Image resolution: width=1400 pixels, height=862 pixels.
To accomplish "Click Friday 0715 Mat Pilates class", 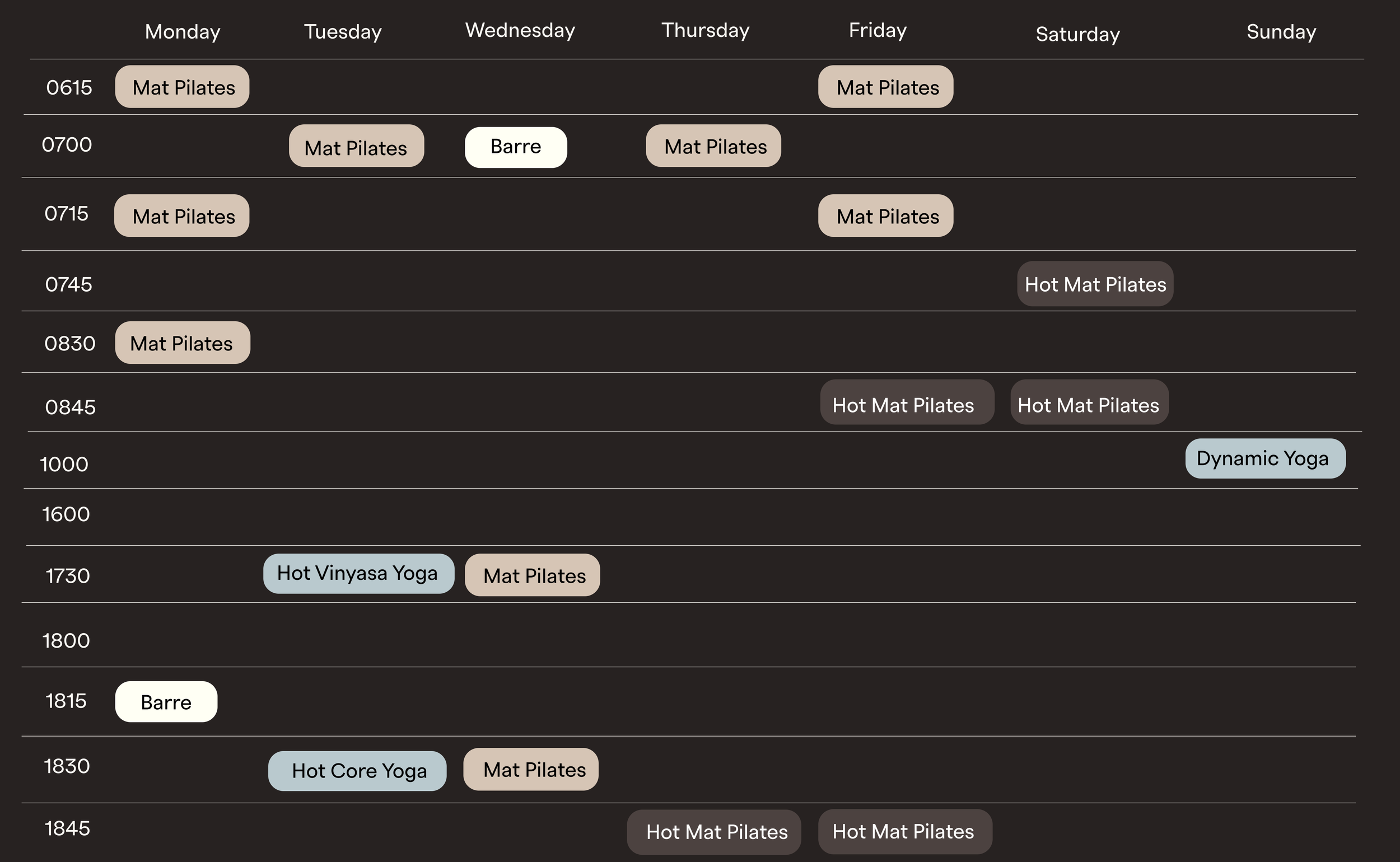I will click(885, 215).
